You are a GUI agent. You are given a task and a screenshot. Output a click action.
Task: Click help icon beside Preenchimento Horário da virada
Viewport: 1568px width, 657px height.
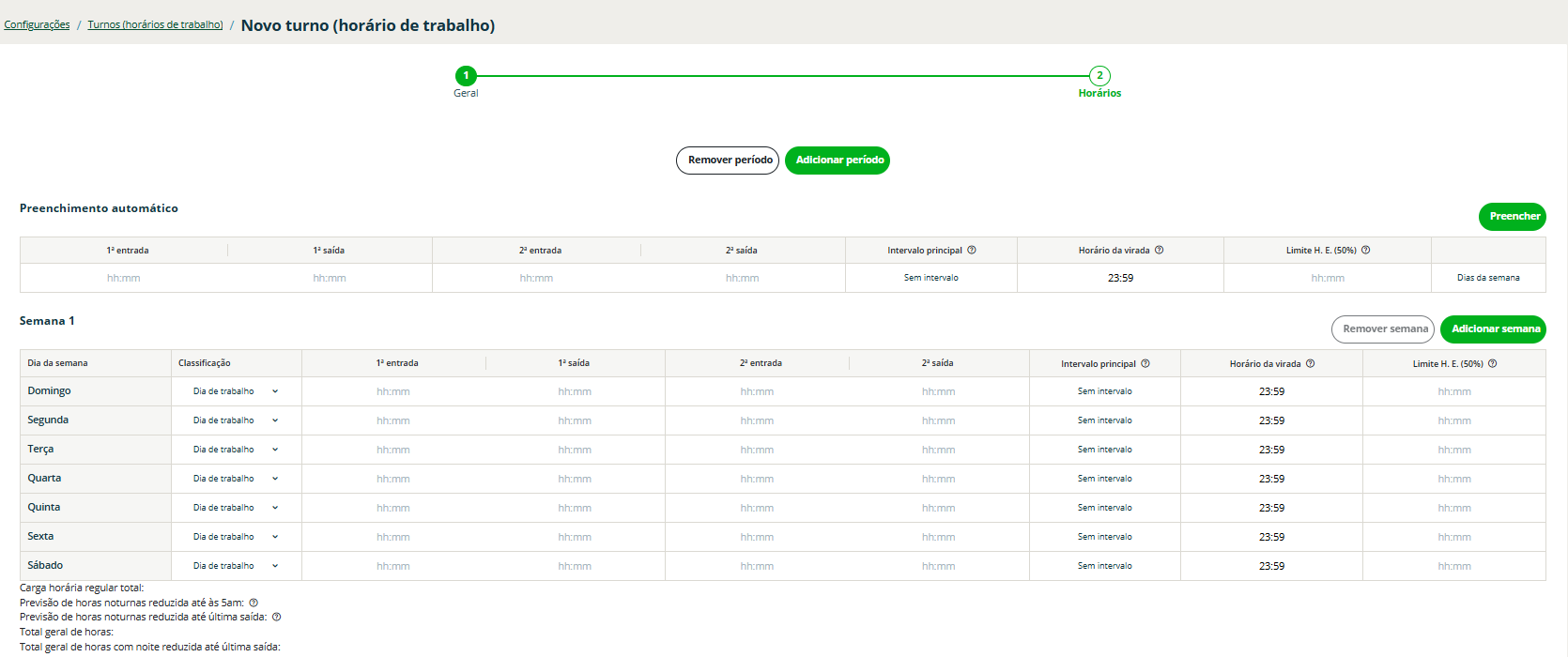coord(1160,251)
